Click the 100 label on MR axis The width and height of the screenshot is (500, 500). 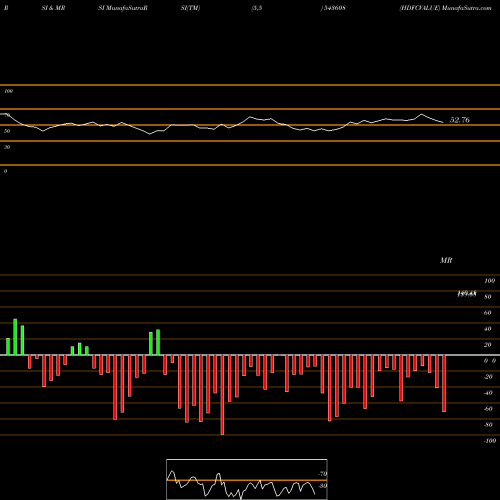coord(489,281)
